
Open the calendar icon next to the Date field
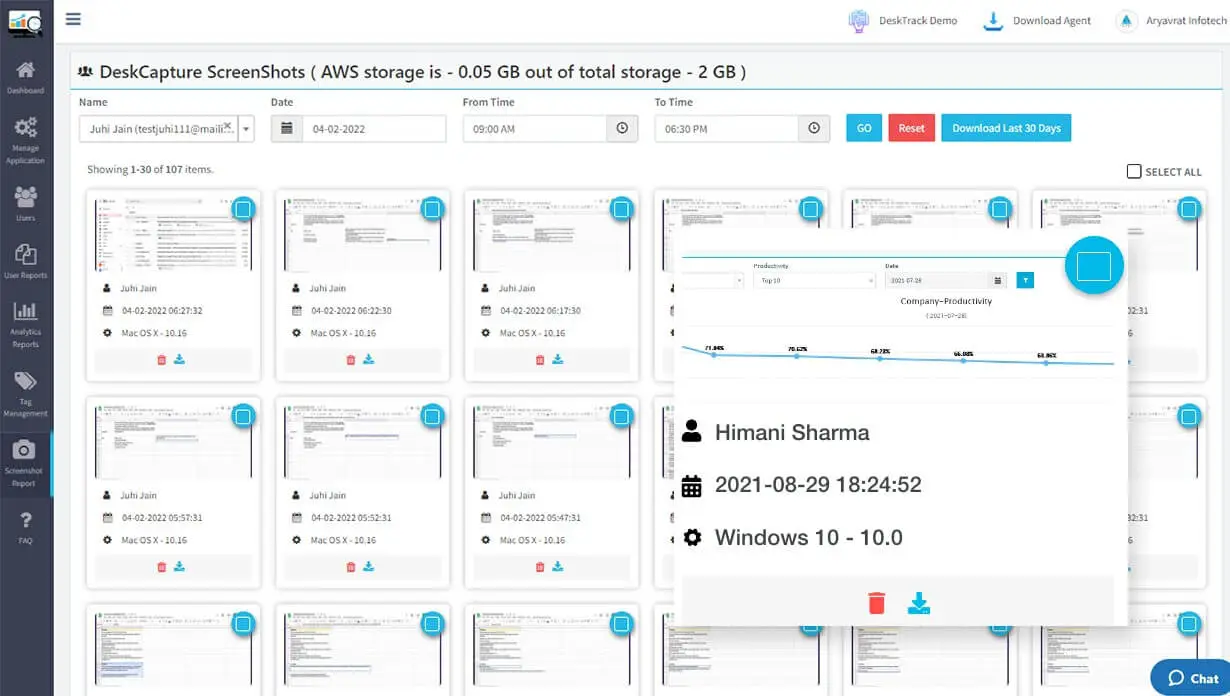(287, 128)
